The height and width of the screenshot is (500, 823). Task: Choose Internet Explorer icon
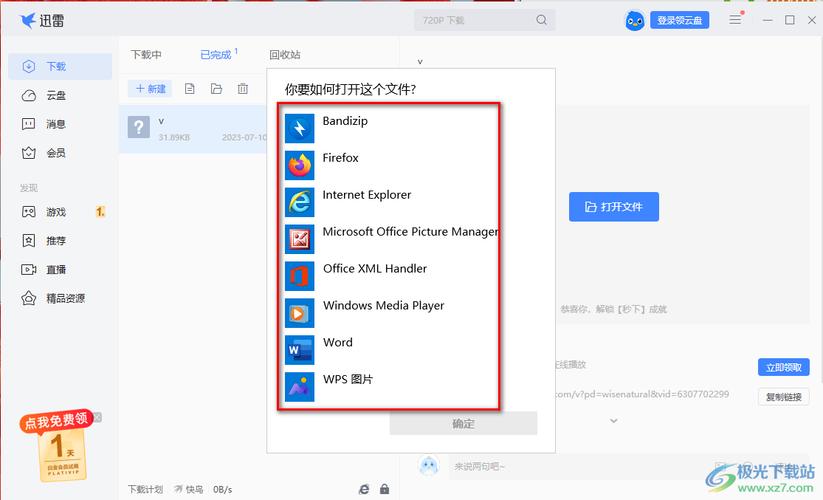point(300,202)
